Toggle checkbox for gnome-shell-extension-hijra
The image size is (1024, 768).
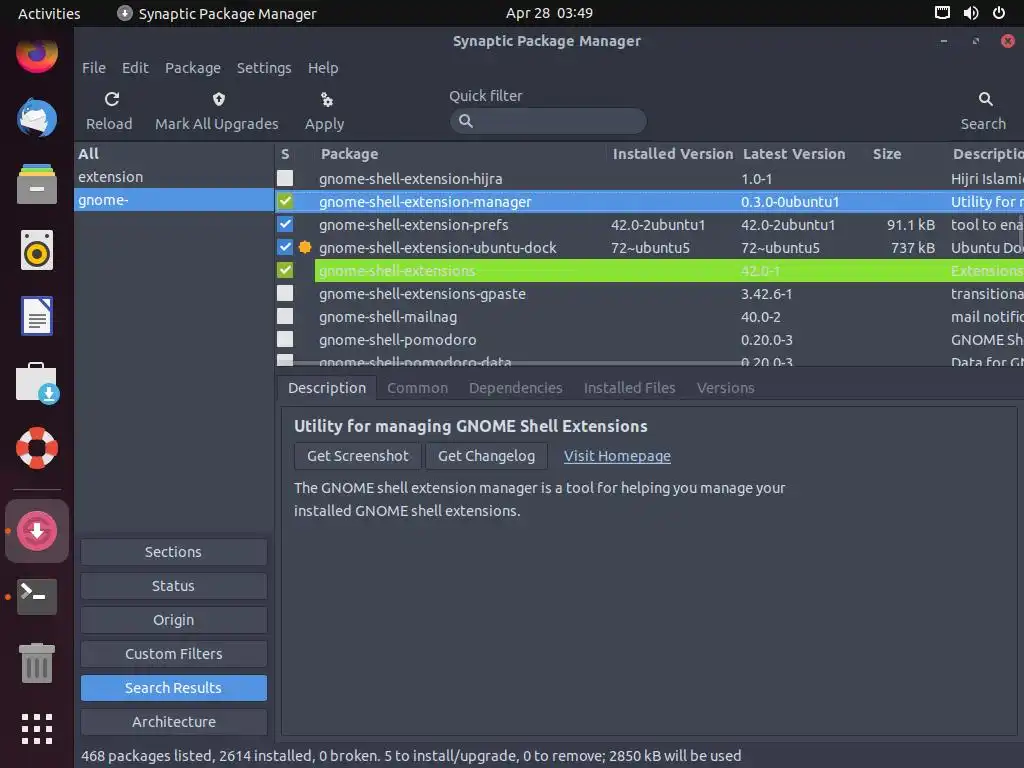[285, 178]
